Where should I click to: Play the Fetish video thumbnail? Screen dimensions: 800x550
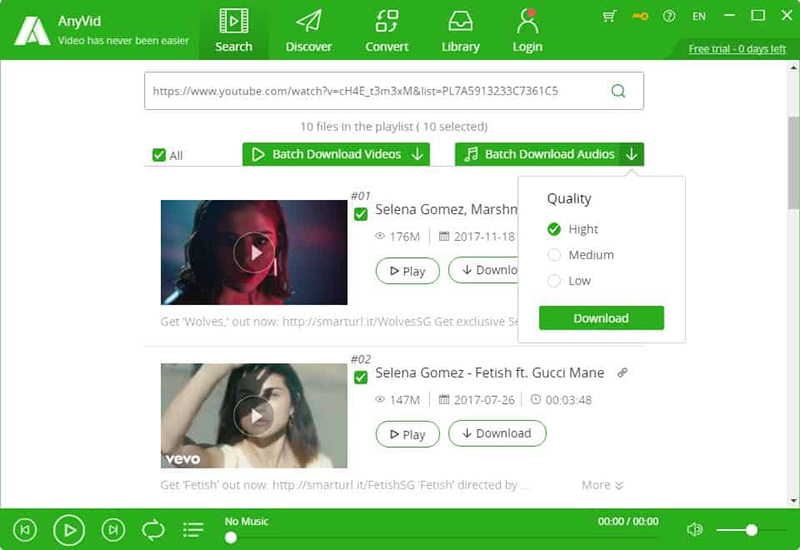254,416
